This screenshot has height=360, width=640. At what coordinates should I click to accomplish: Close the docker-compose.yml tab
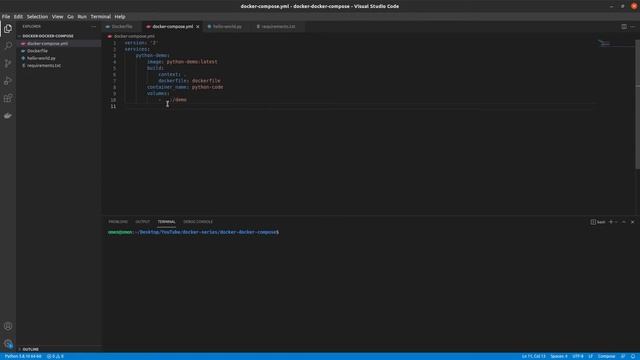click(x=198, y=27)
